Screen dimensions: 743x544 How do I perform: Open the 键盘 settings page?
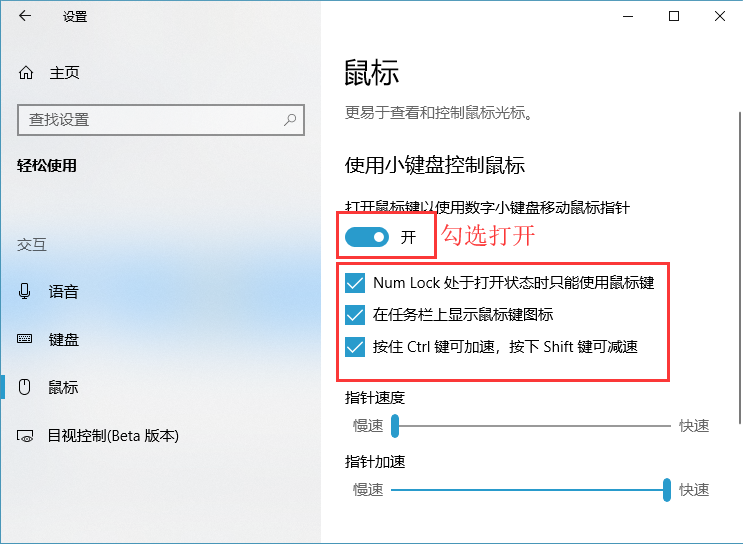[64, 340]
